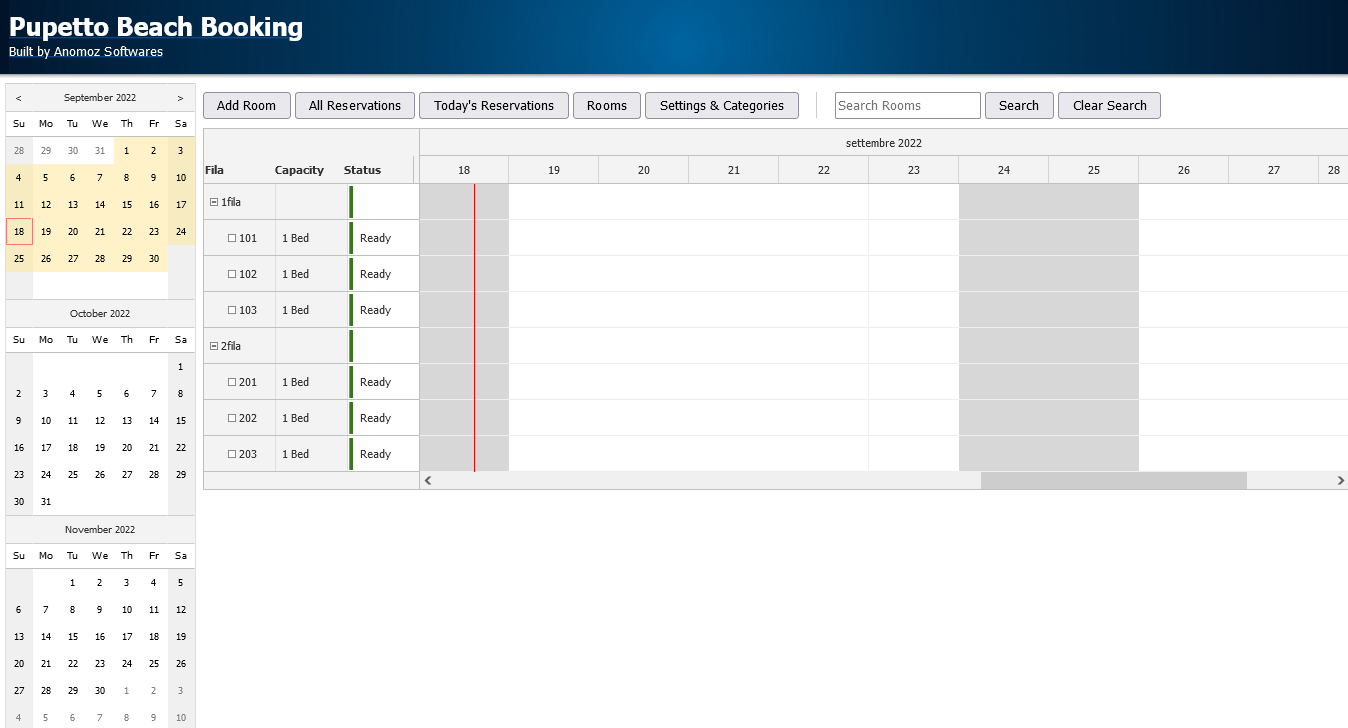Go to previous month in calendar
This screenshot has height=728, width=1348.
pos(19,98)
